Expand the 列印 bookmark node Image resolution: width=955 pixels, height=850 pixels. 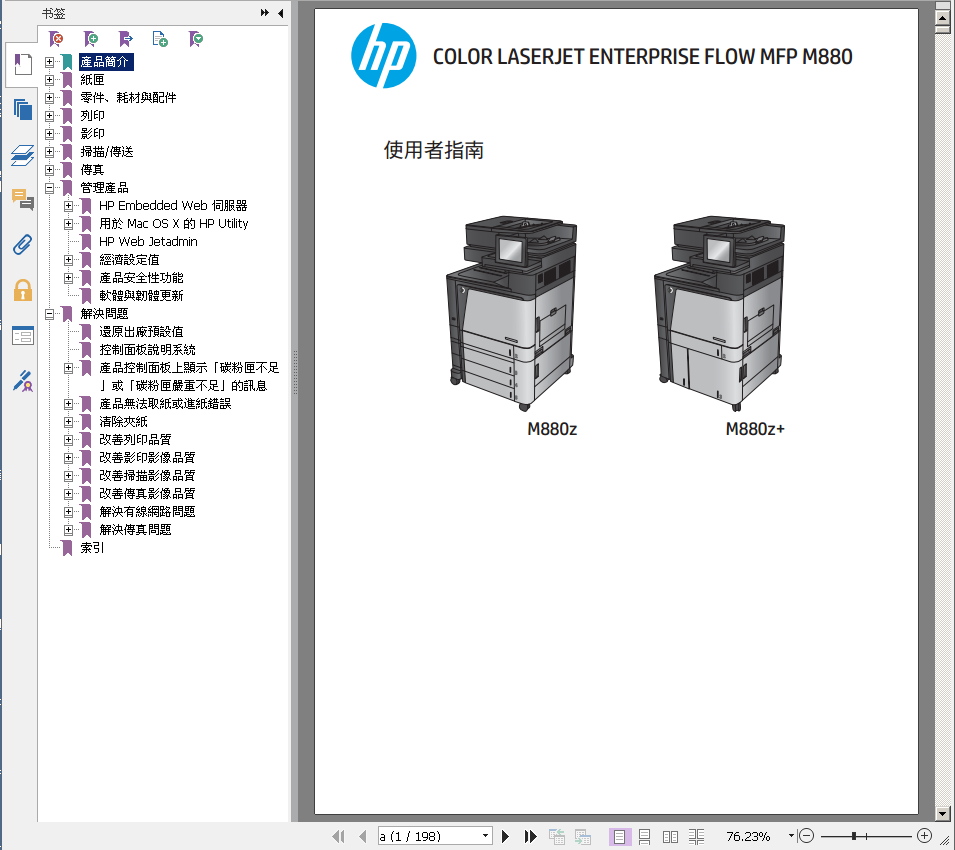point(49,116)
